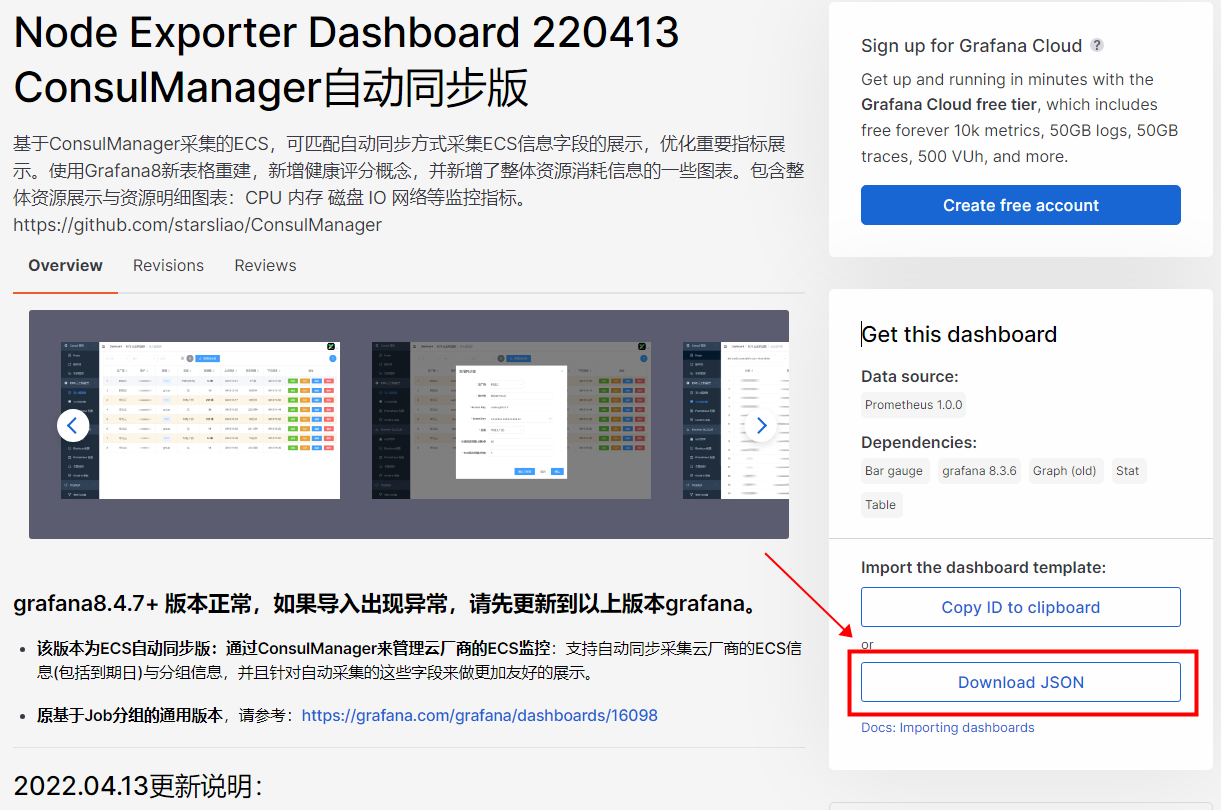The width and height of the screenshot is (1221, 810).
Task: Click the Bar gauge dependency tag
Action: (x=894, y=471)
